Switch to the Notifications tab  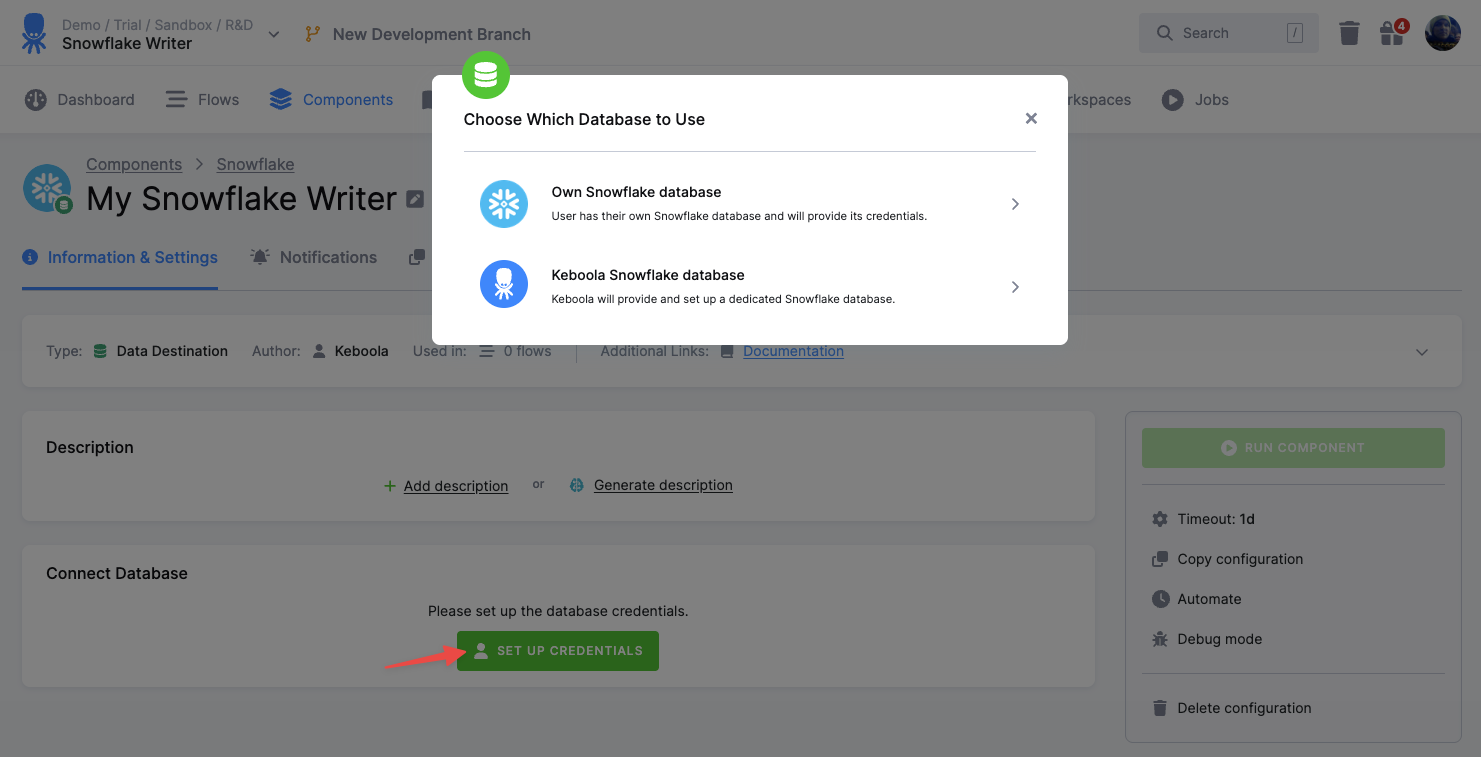[x=313, y=257]
